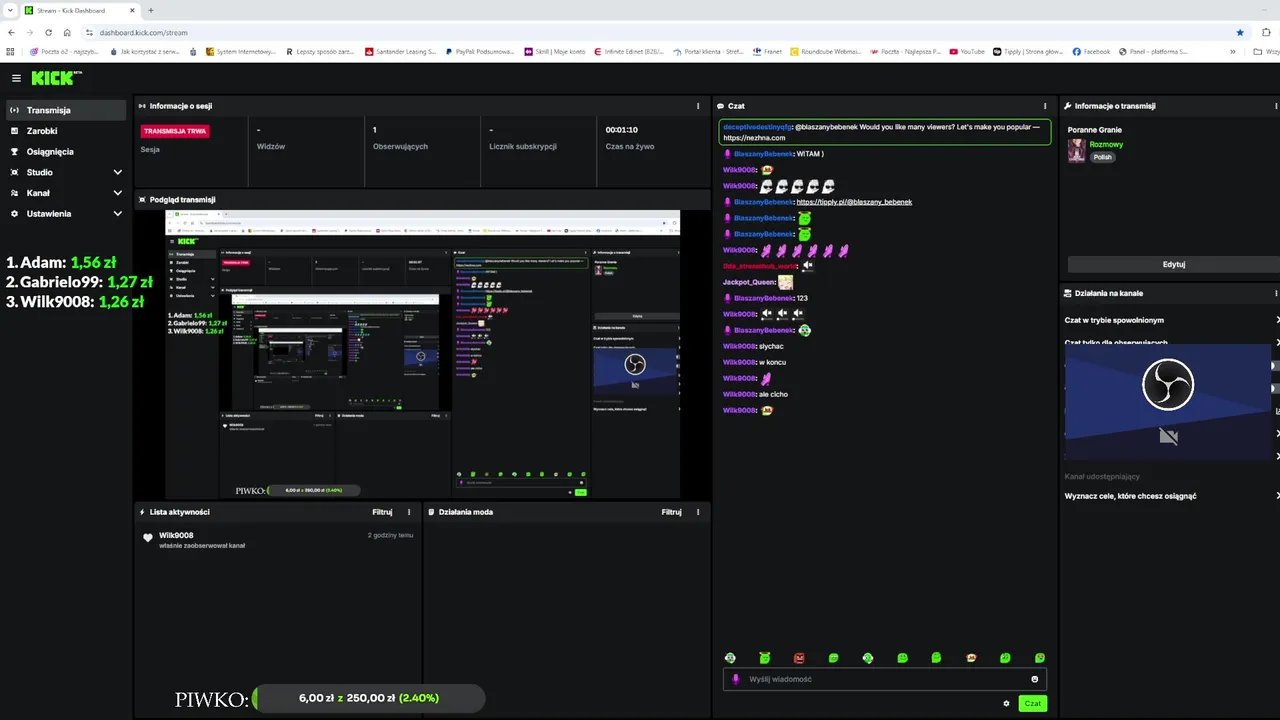Open the hamburger menu beside the KICK logo
The image size is (1280, 720).
click(16, 78)
